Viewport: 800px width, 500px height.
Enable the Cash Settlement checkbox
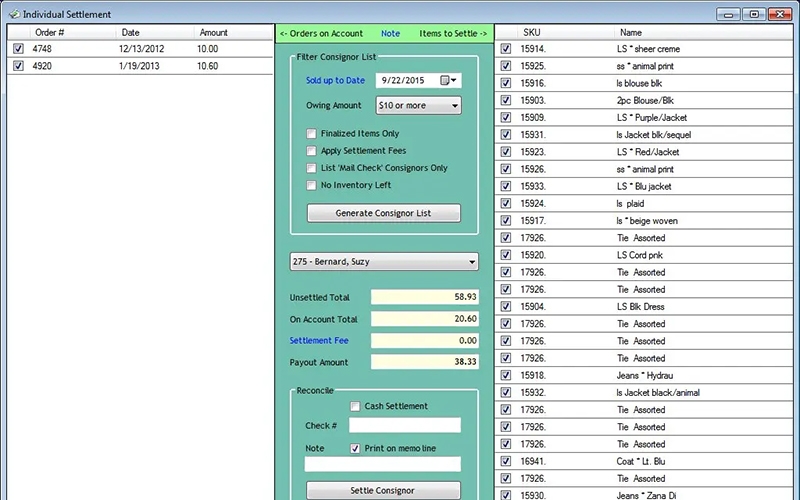click(355, 406)
